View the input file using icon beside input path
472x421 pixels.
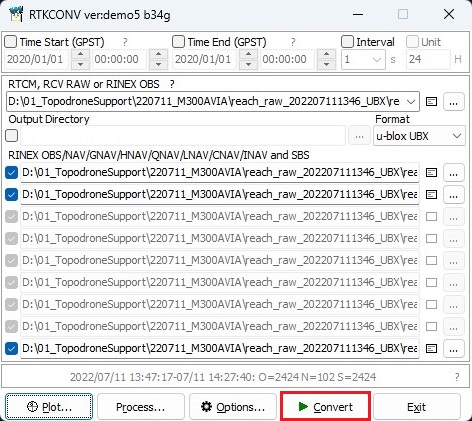tap(431, 101)
